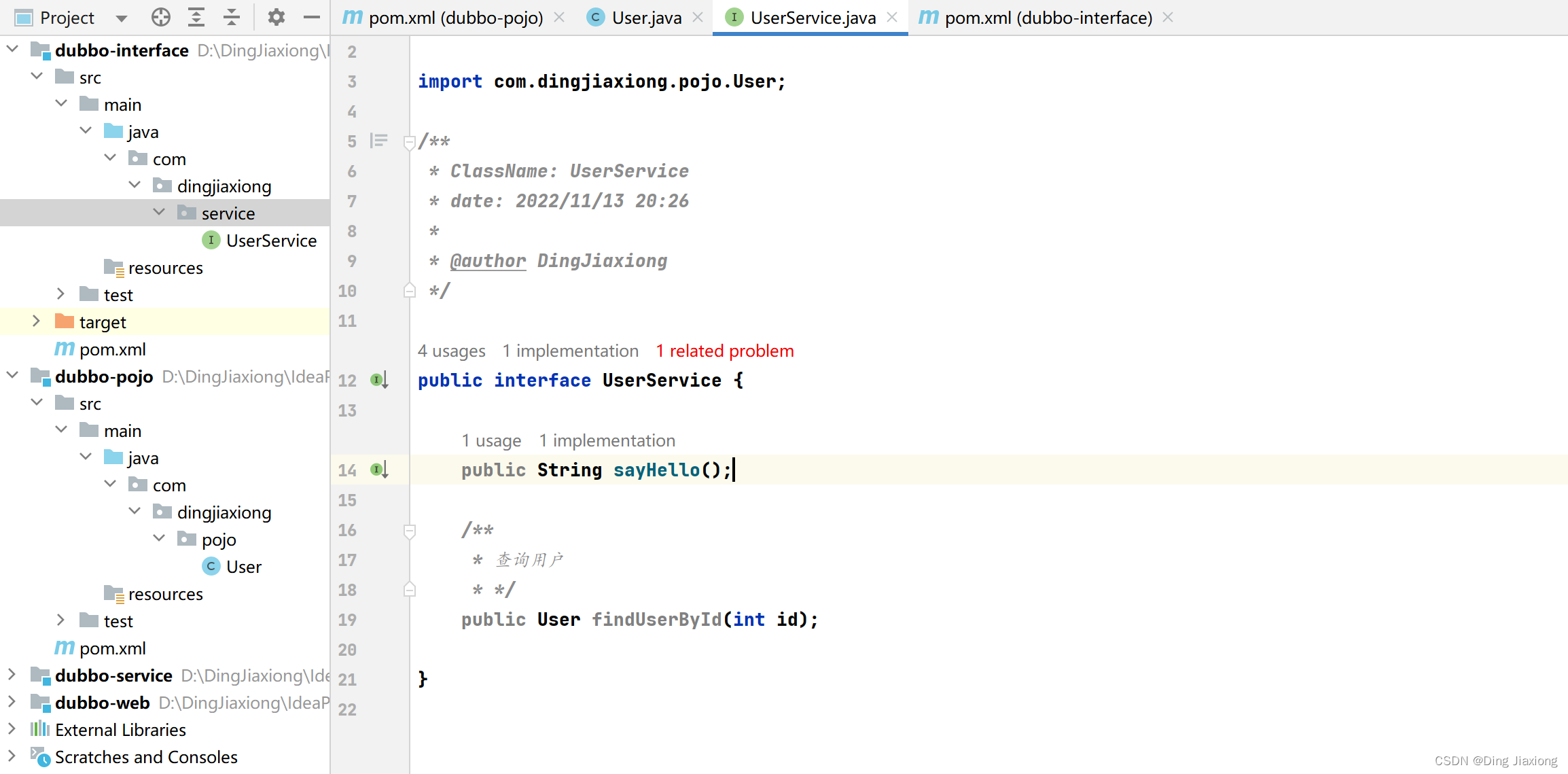Click the imported class name User
This screenshot has width=1568, height=774.
click(x=754, y=81)
